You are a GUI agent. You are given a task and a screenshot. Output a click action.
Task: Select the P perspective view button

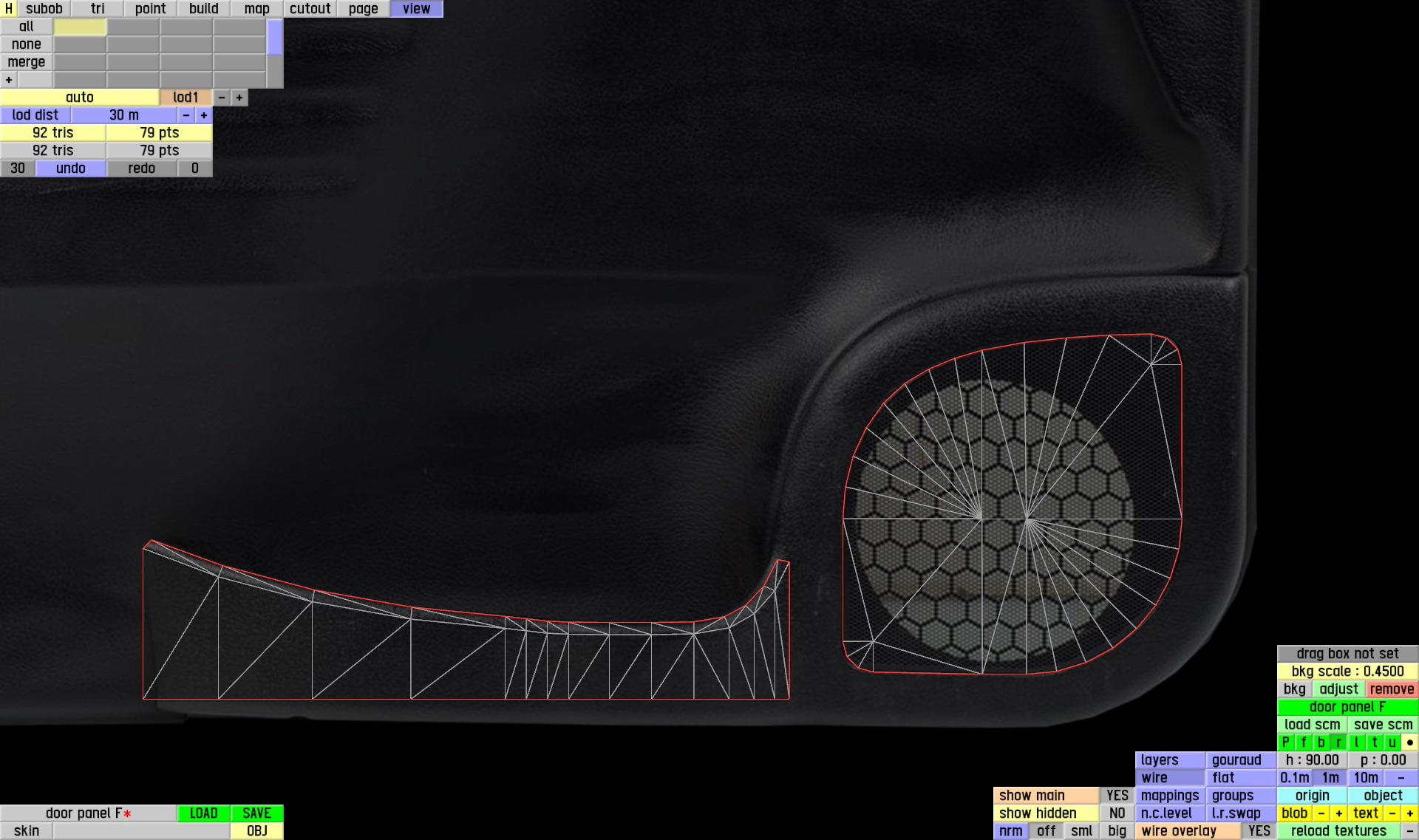[1285, 742]
